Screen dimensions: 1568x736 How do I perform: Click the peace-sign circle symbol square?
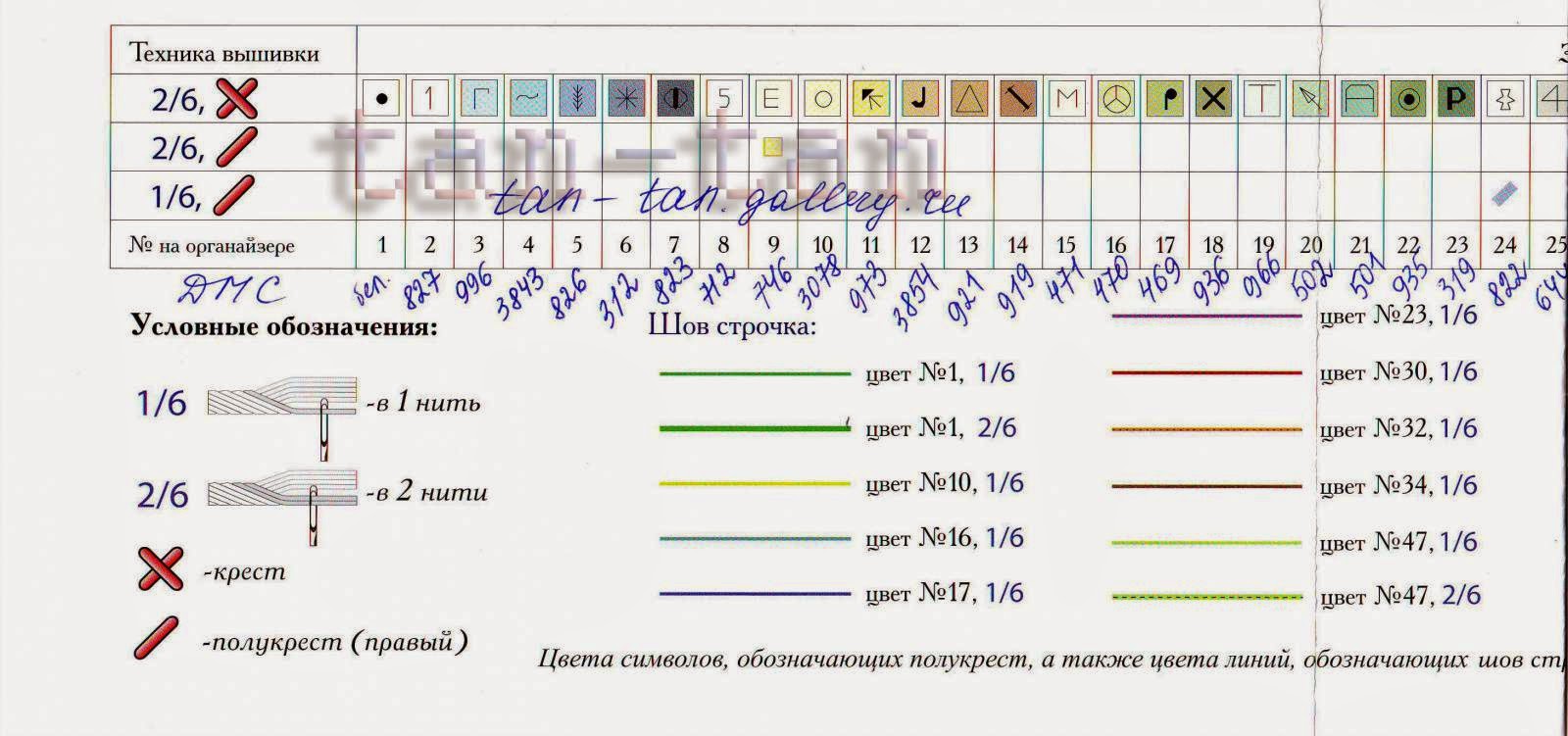(1115, 98)
